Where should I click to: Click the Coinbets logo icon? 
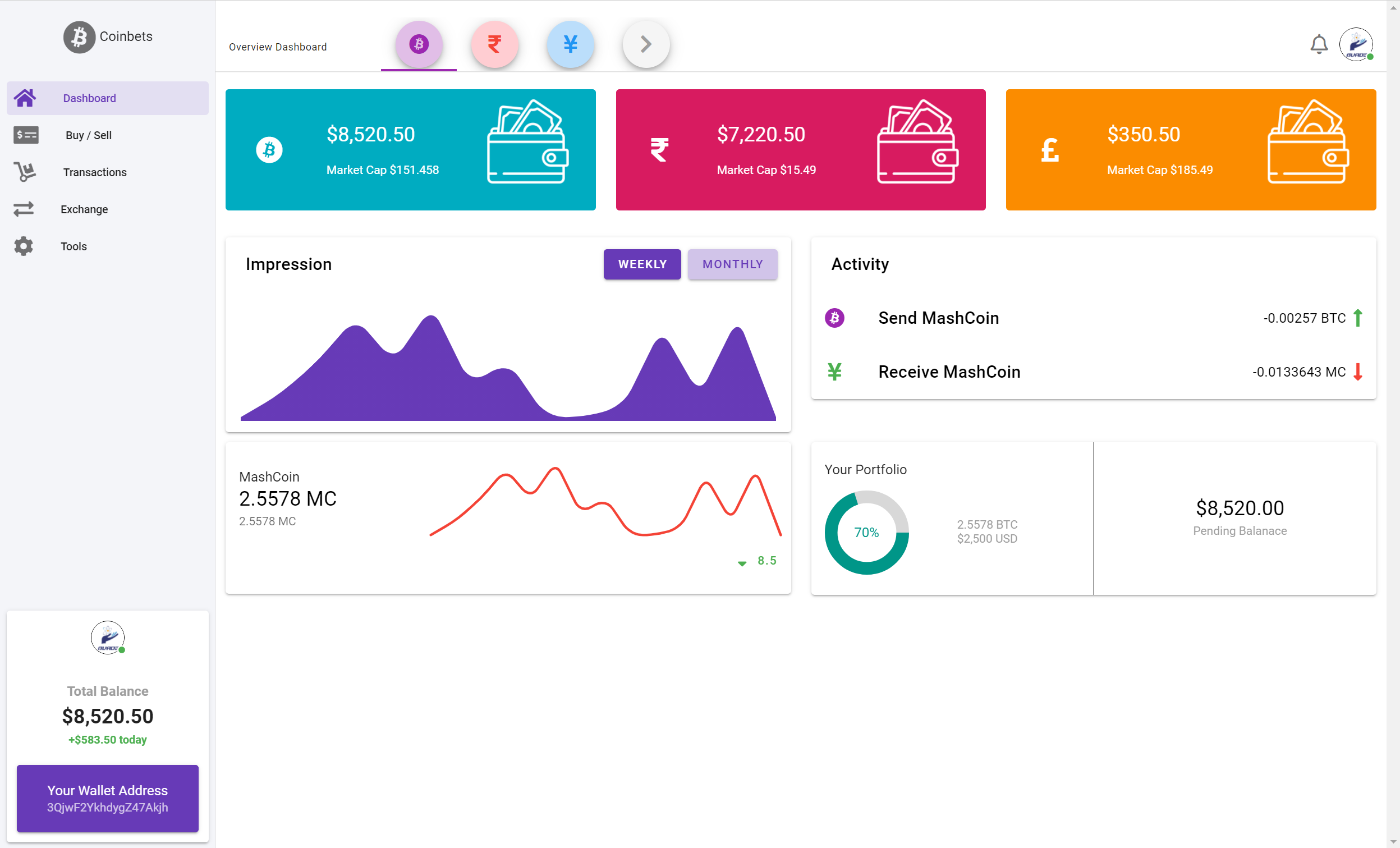79,37
